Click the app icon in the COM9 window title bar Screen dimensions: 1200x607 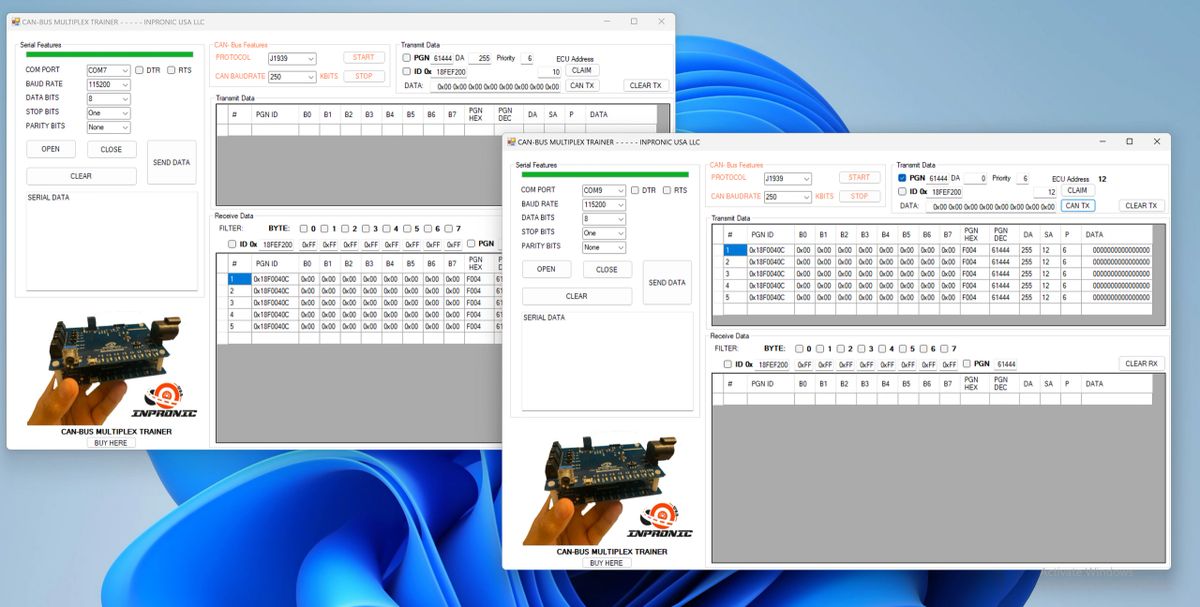[x=511, y=142]
